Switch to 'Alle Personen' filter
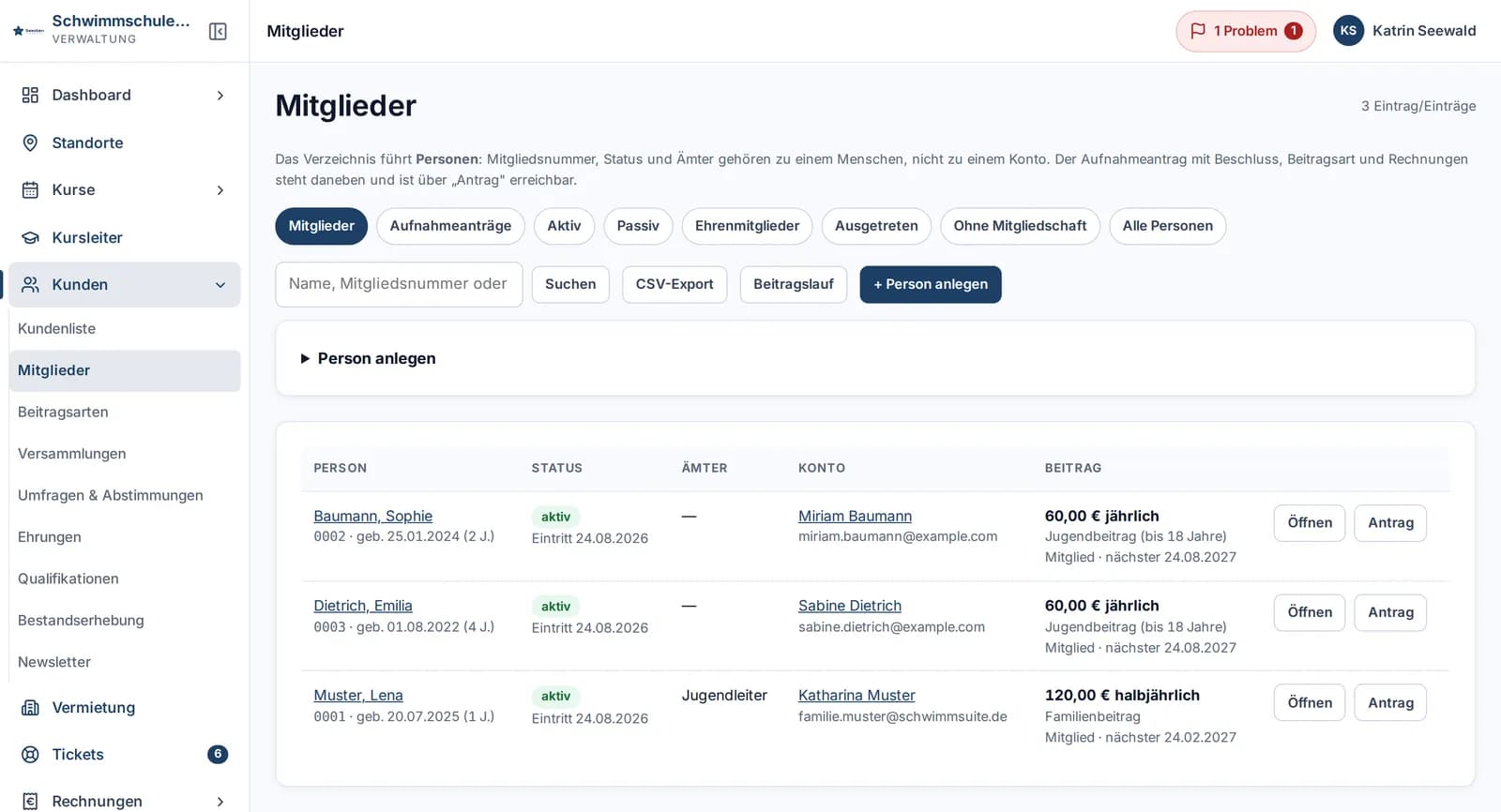1501x812 pixels. 1167,226
